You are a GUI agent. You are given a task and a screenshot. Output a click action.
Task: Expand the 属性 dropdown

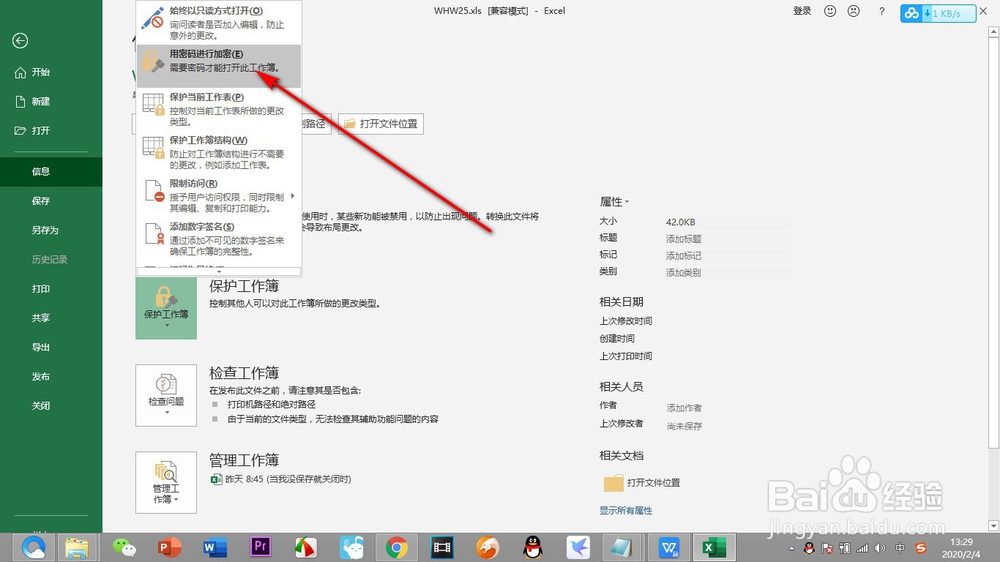pos(614,202)
